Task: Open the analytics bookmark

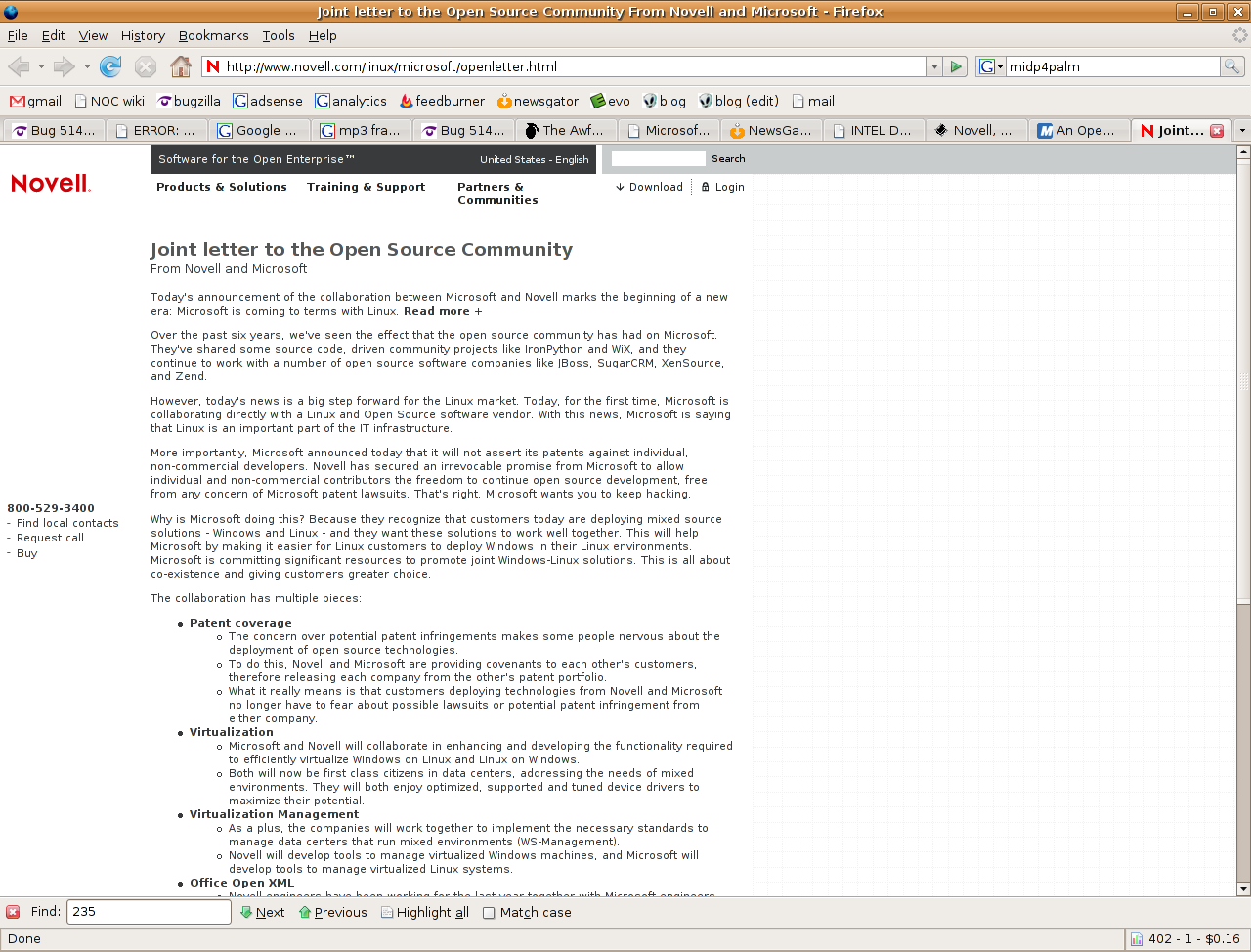Action: point(351,101)
